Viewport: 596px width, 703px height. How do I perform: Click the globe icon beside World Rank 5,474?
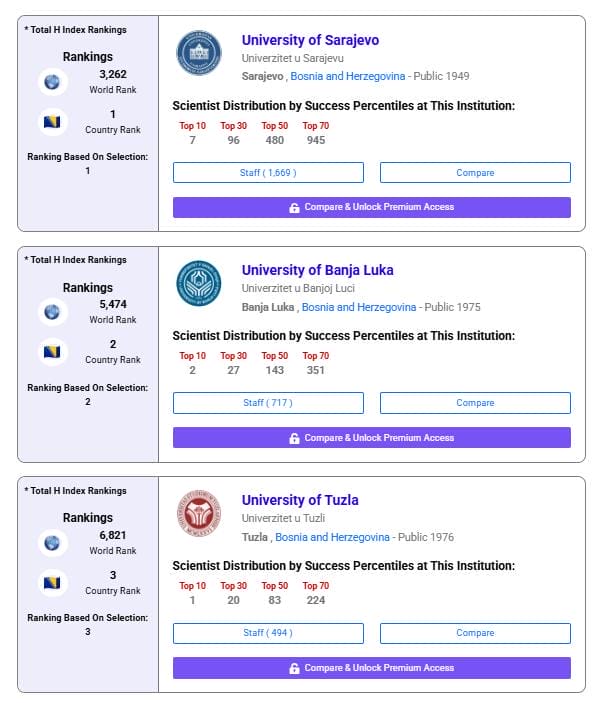[52, 312]
